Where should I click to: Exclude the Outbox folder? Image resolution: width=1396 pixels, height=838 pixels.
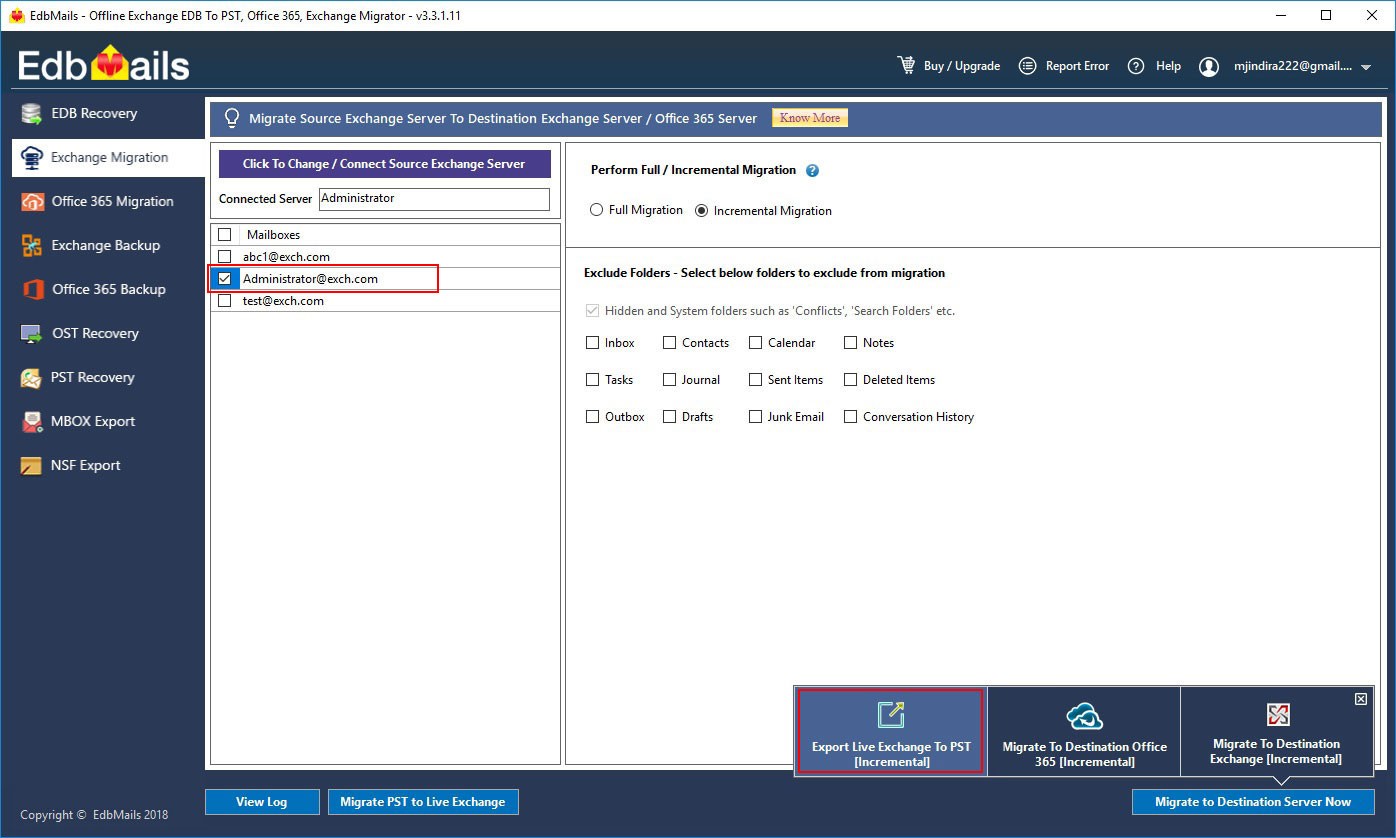[593, 417]
